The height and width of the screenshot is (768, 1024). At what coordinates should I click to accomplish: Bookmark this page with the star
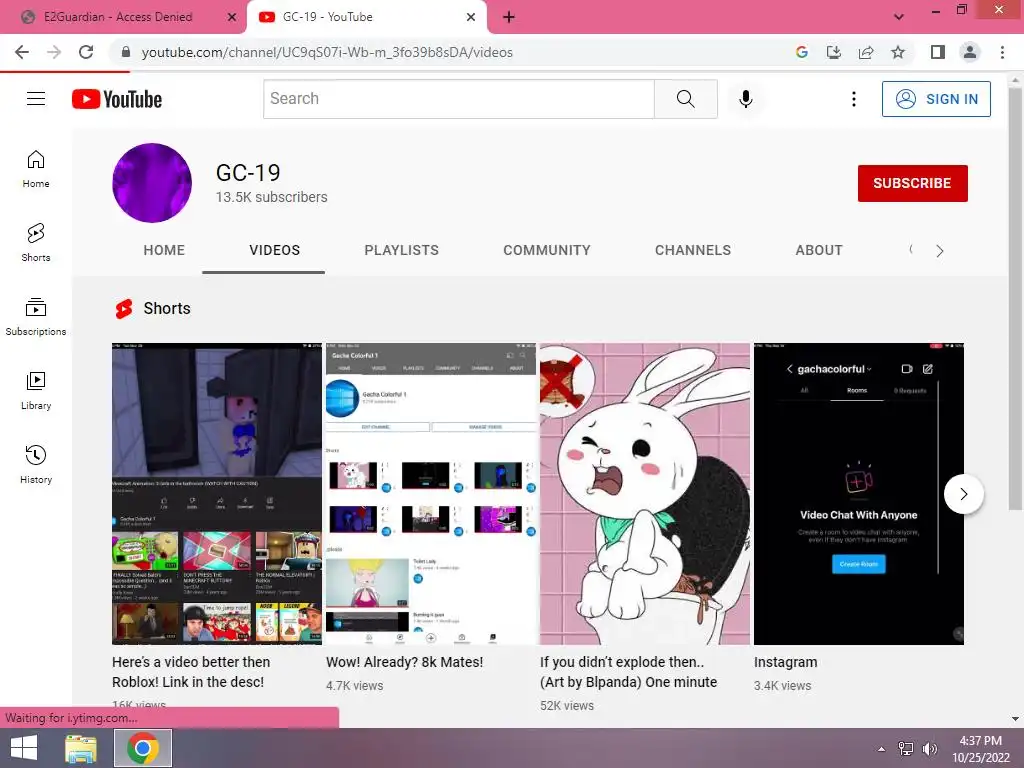pos(898,52)
